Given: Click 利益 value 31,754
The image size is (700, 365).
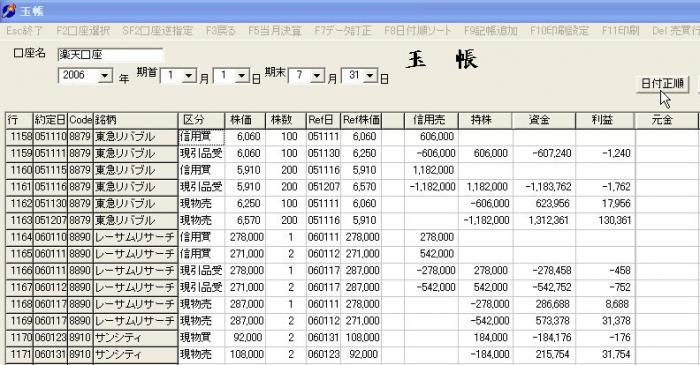Looking at the screenshot, I should (x=605, y=354).
